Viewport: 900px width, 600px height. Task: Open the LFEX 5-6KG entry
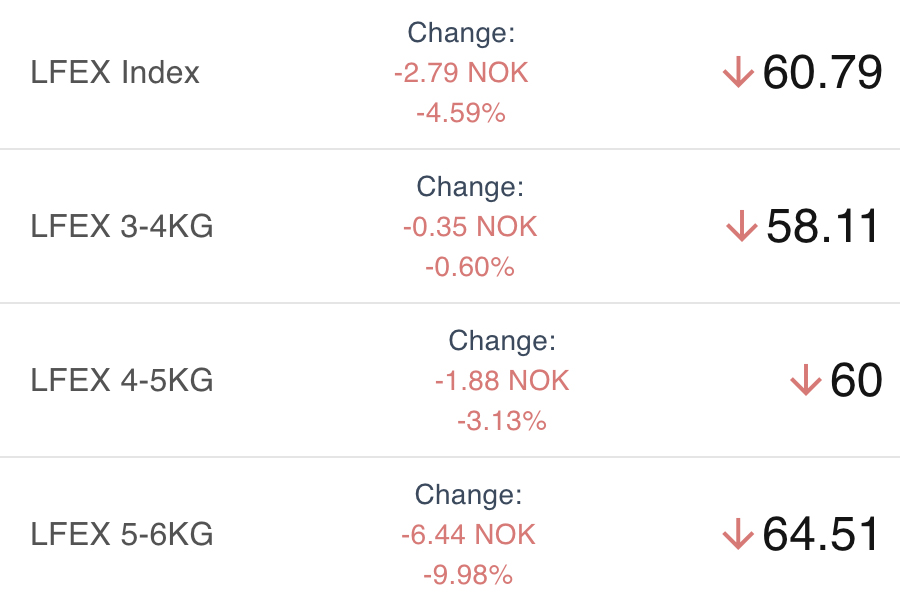click(x=122, y=535)
